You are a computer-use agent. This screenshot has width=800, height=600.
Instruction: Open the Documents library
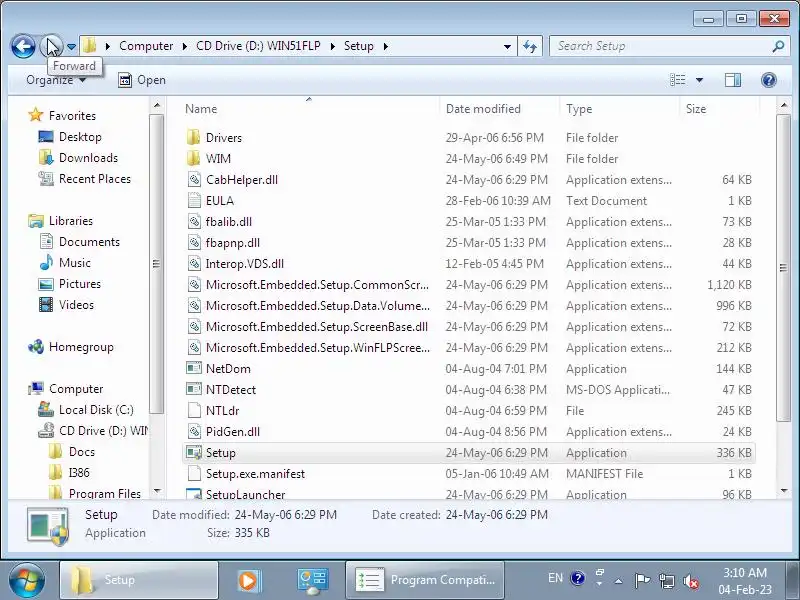[89, 242]
